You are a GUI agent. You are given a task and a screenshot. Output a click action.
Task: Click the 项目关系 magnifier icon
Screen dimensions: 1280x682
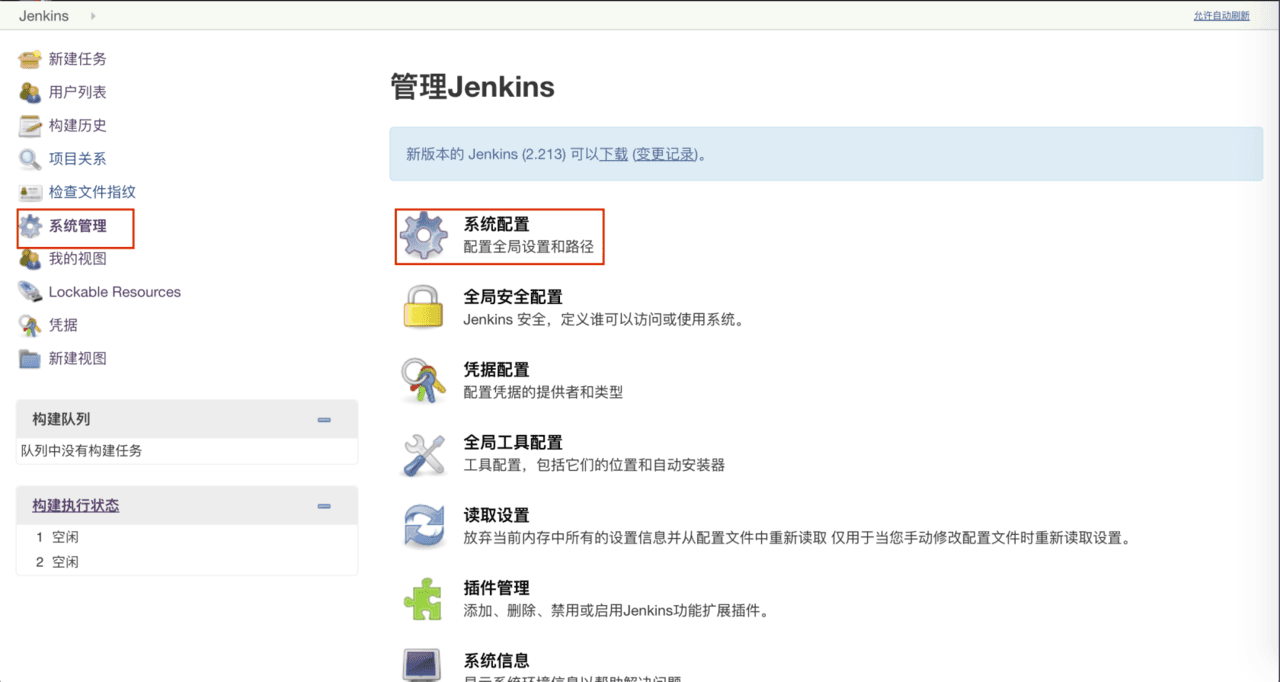30,159
